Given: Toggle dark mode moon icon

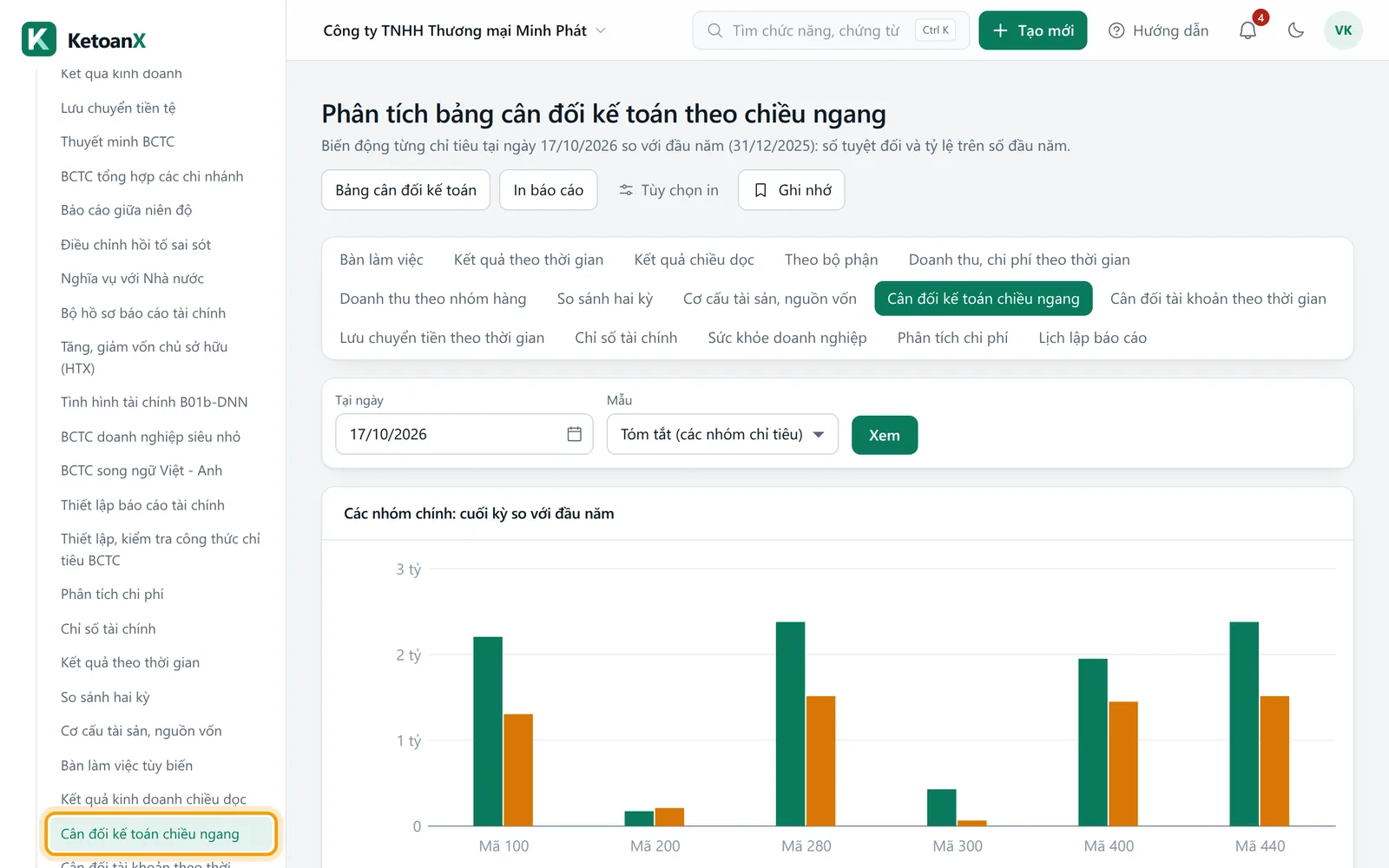Looking at the screenshot, I should click(1296, 30).
